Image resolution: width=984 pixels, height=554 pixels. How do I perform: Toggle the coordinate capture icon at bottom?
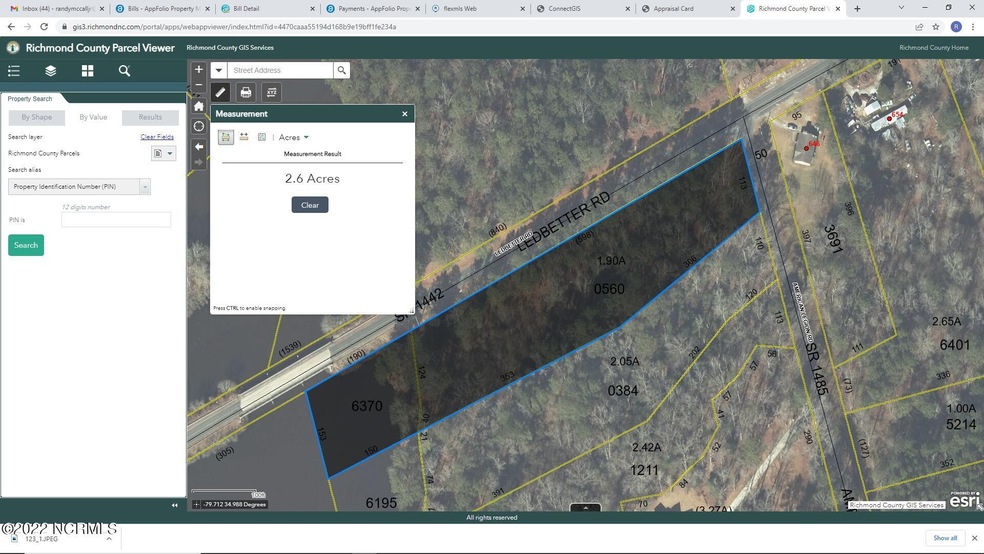pyautogui.click(x=196, y=504)
